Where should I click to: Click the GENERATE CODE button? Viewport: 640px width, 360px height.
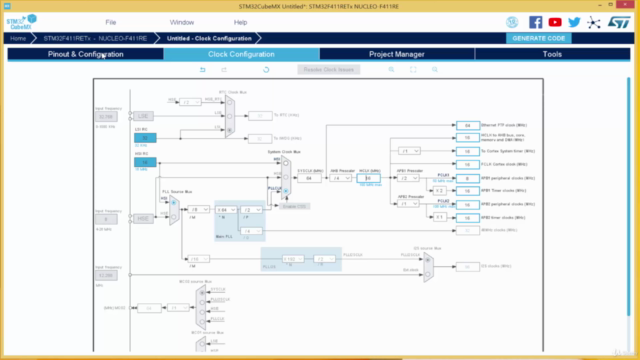click(539, 38)
